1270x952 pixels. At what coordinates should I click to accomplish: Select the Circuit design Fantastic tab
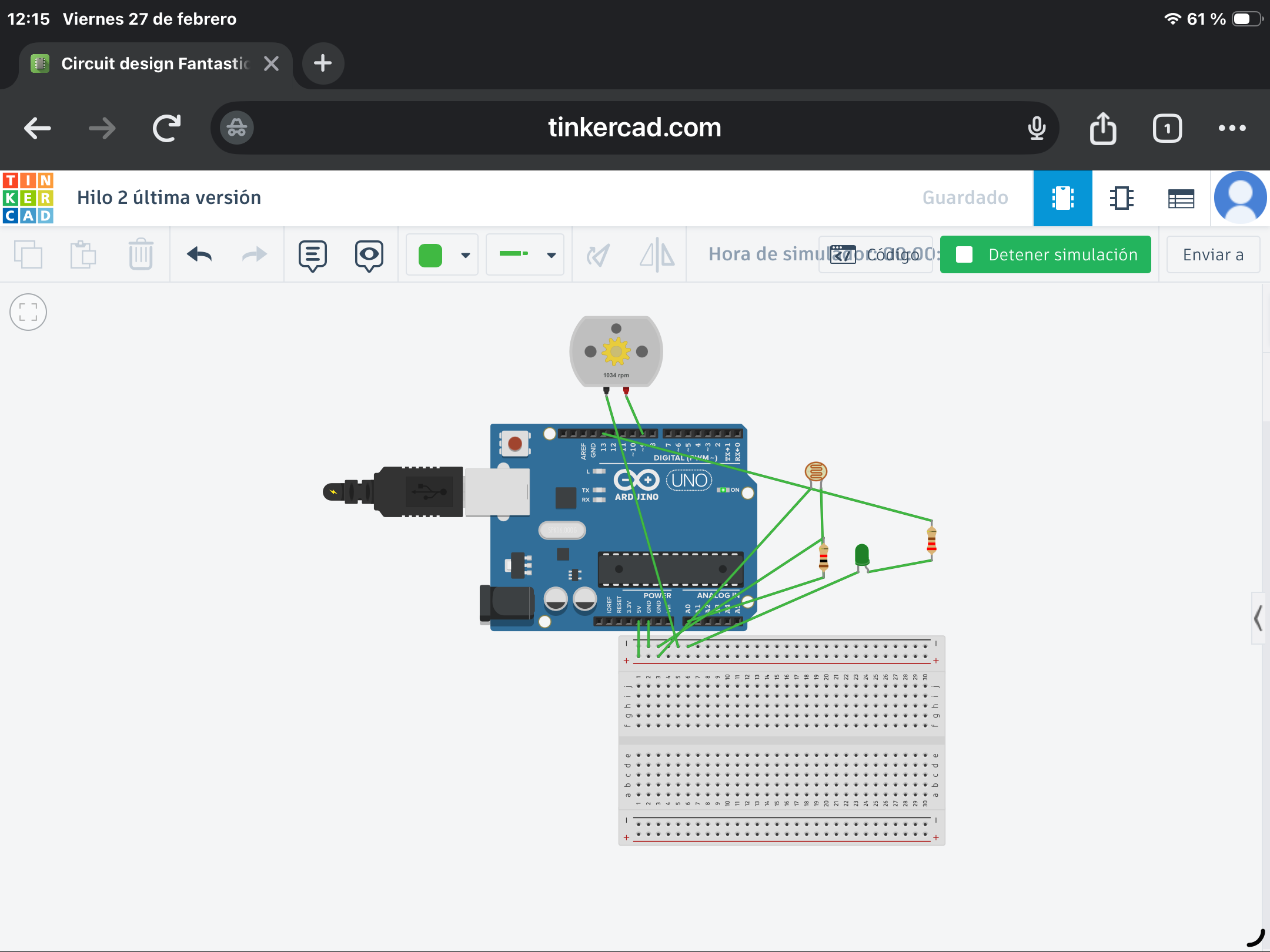[x=155, y=63]
